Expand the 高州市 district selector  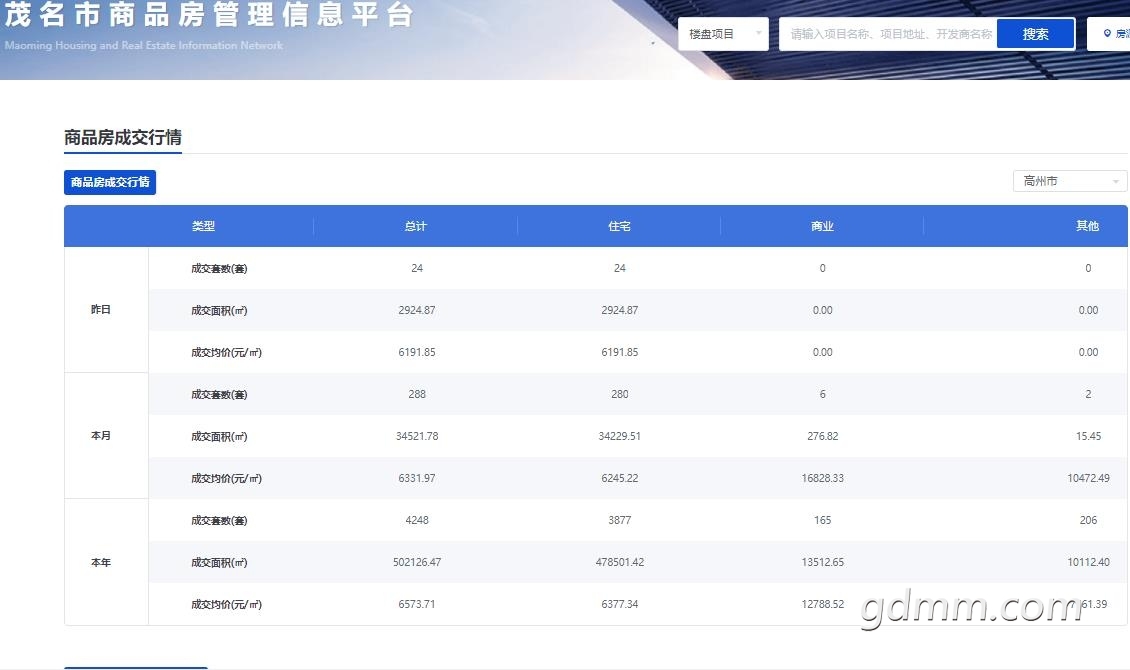tap(1069, 181)
